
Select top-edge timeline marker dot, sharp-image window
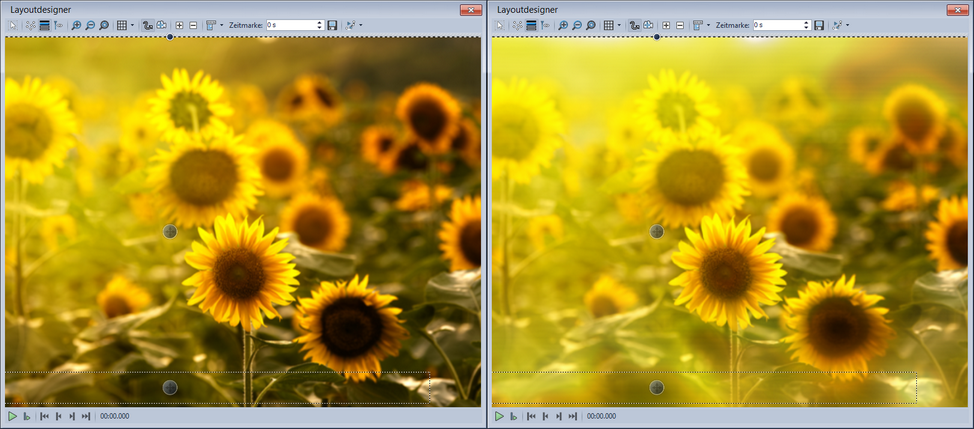coord(170,37)
